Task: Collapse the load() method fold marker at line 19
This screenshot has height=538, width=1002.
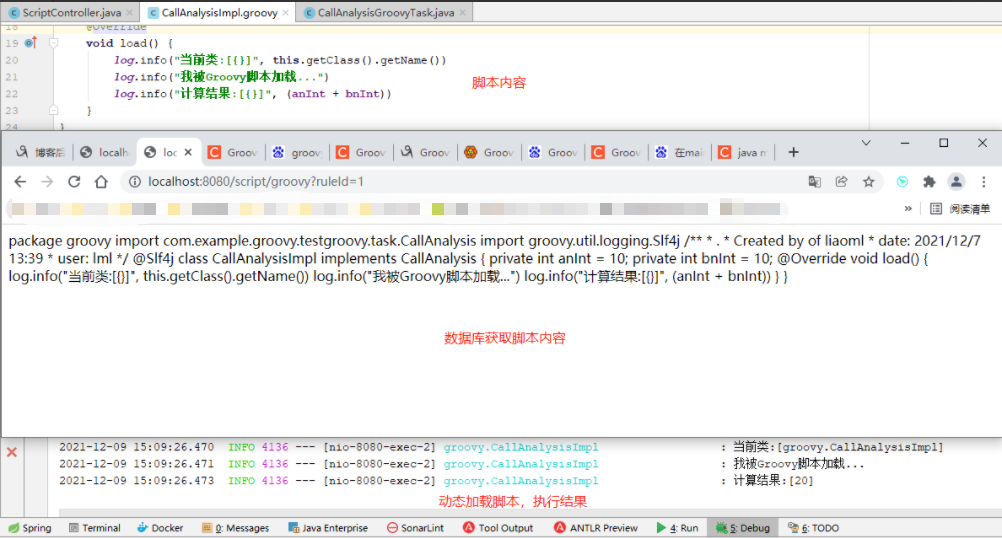Action: 54,43
